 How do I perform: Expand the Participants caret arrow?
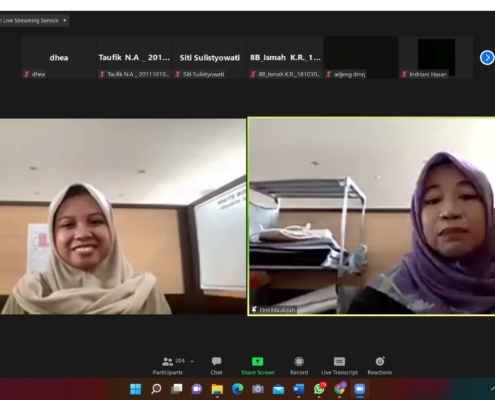(192, 361)
